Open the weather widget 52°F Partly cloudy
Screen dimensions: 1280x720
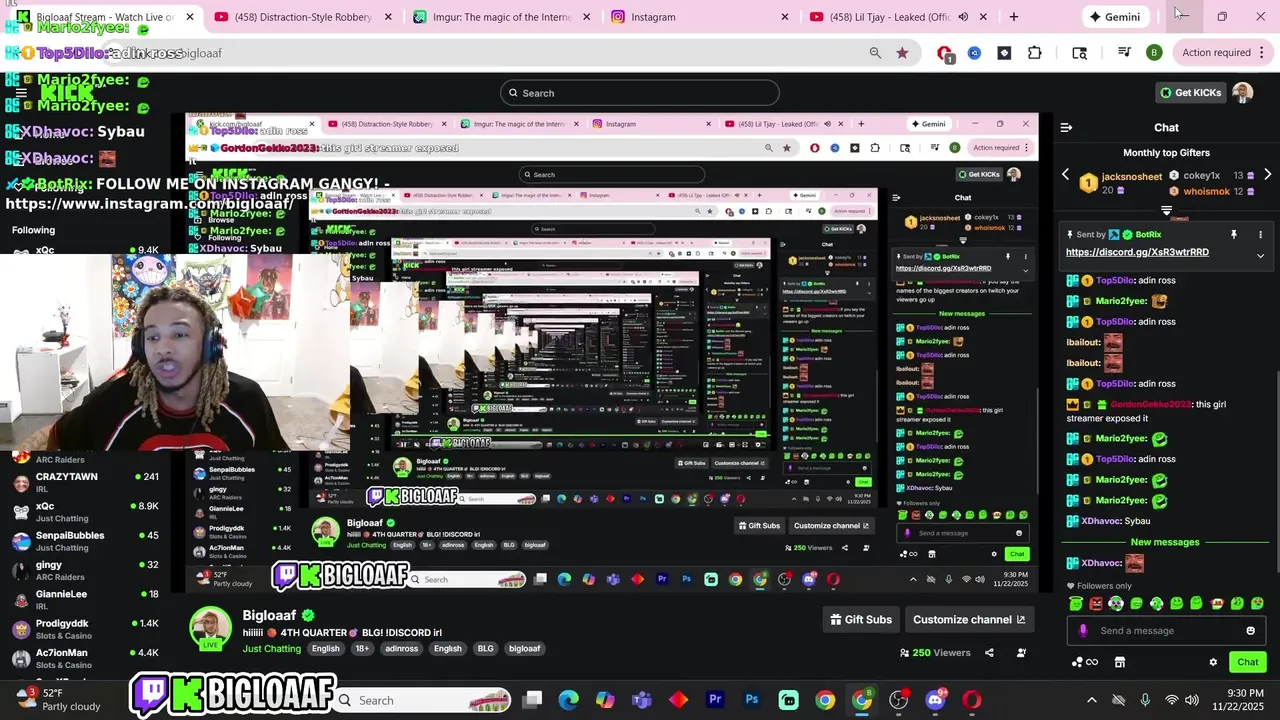[60, 700]
